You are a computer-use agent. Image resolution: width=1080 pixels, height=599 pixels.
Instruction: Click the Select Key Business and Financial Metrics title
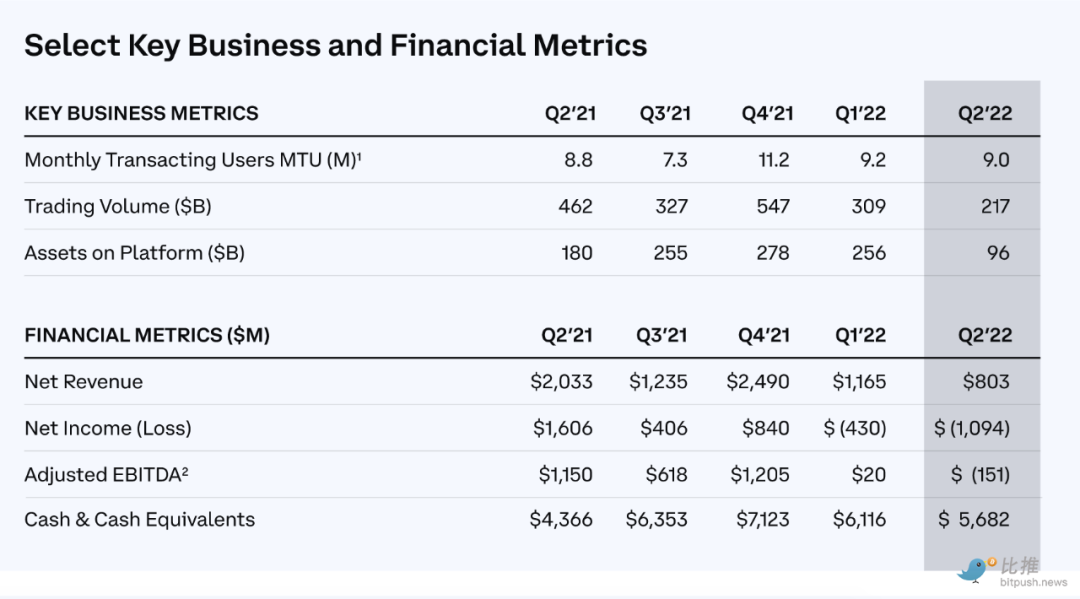[335, 45]
